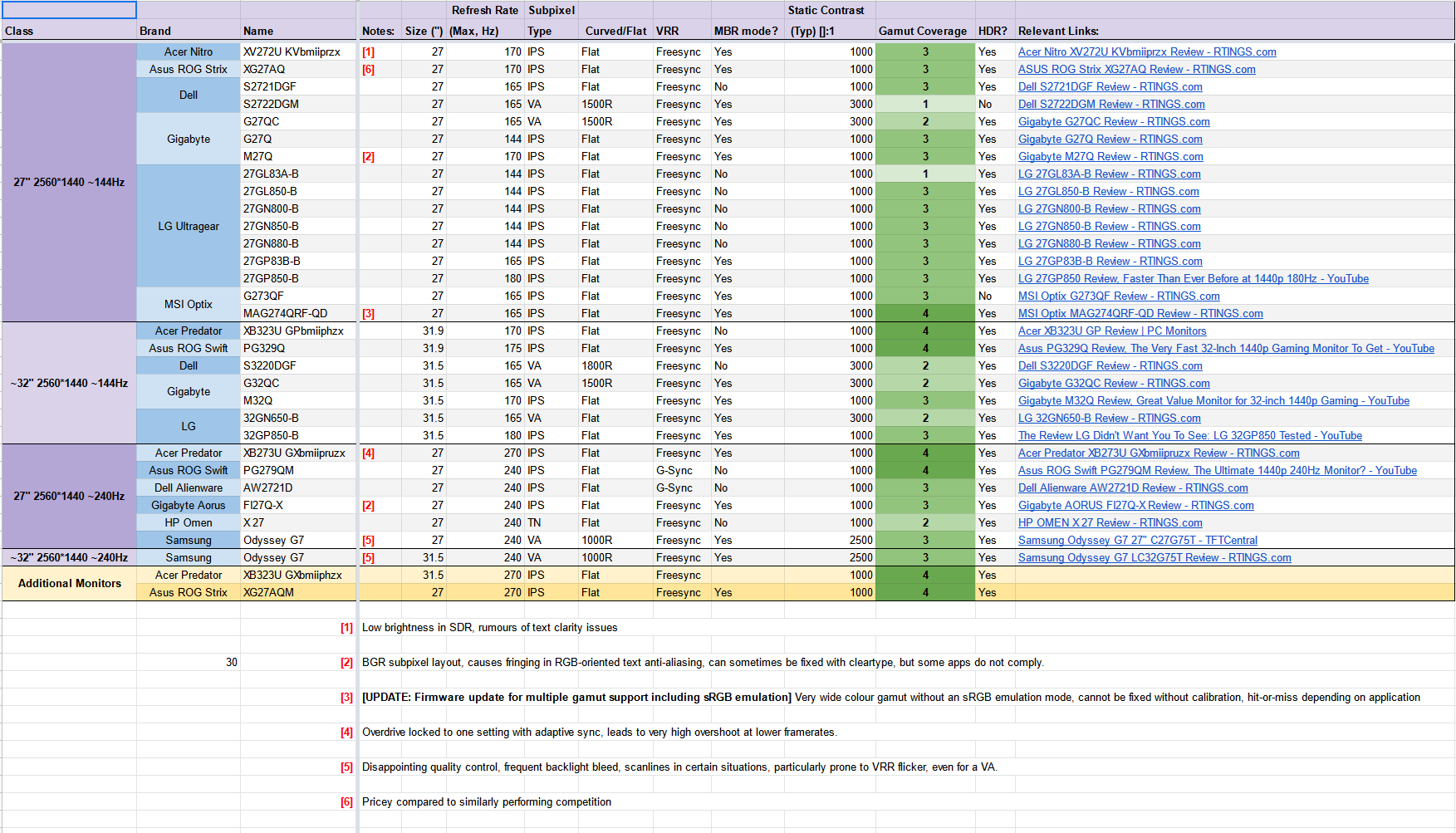The image size is (1456, 833).
Task: Open HP OMEN X 27 Review link
Action: tap(1110, 522)
